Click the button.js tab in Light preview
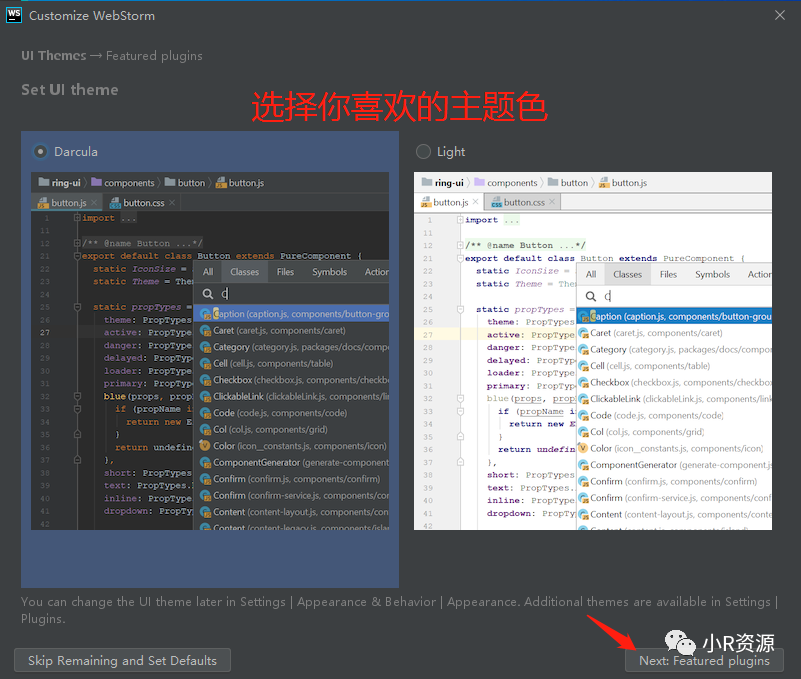Image resolution: width=801 pixels, height=679 pixels. [450, 202]
